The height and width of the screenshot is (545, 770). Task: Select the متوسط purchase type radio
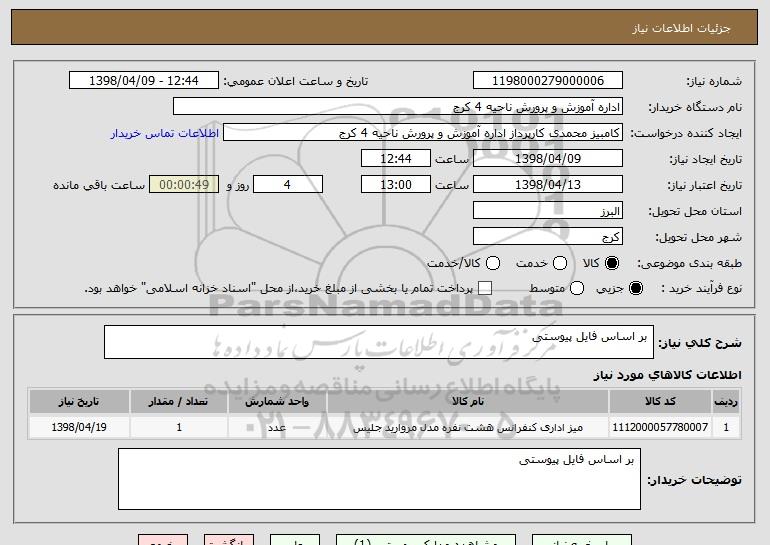[577, 288]
